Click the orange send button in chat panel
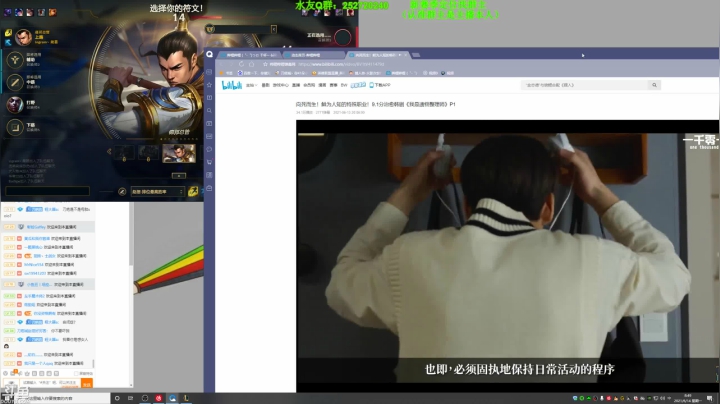720x404 pixels. pos(86,383)
